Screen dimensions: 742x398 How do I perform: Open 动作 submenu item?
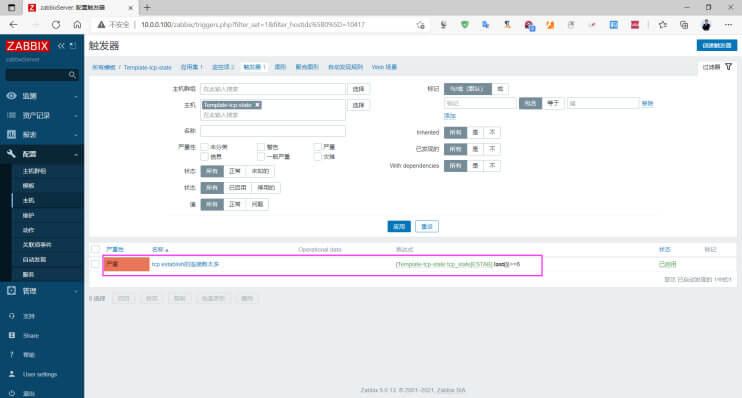point(28,230)
